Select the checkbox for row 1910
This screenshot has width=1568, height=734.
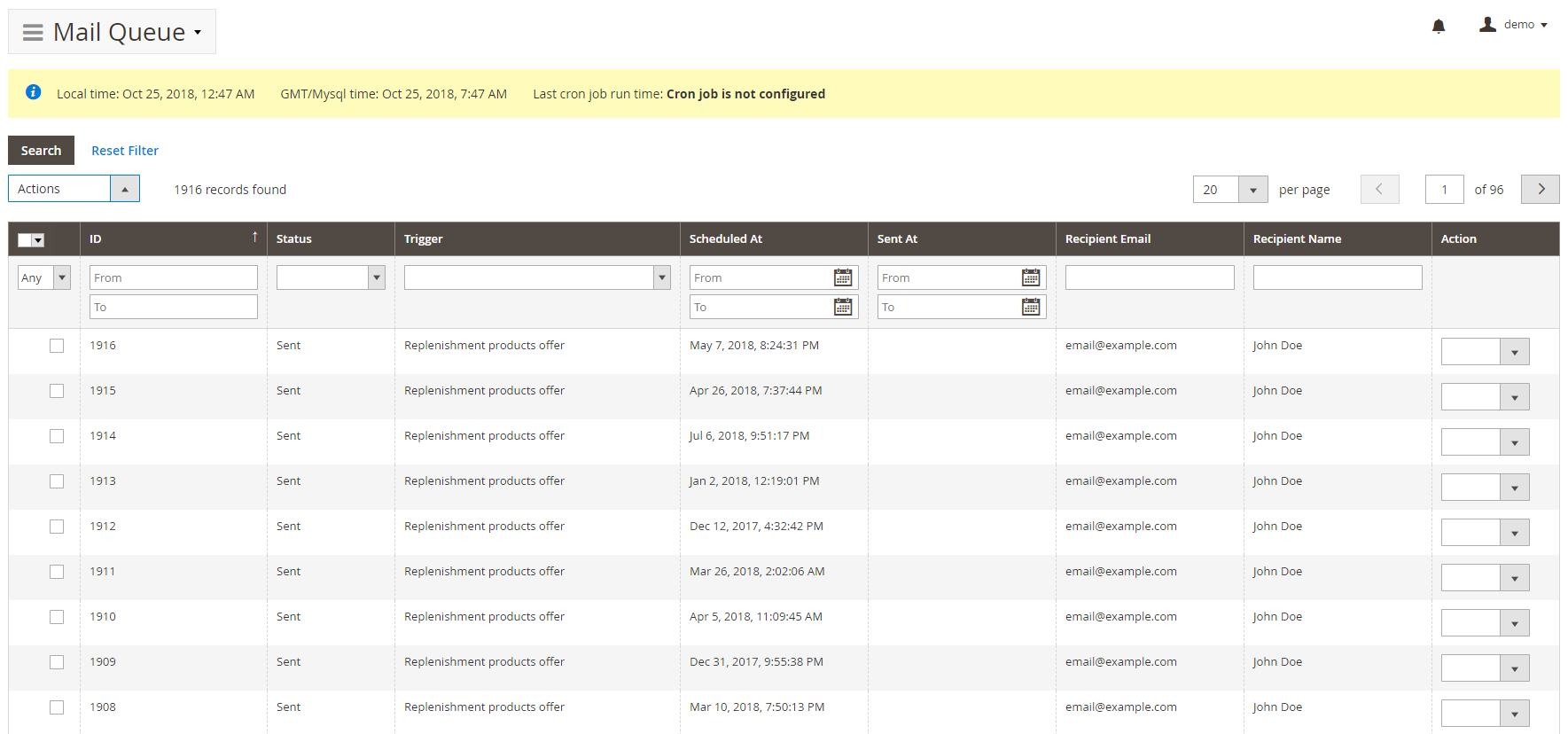coord(57,617)
